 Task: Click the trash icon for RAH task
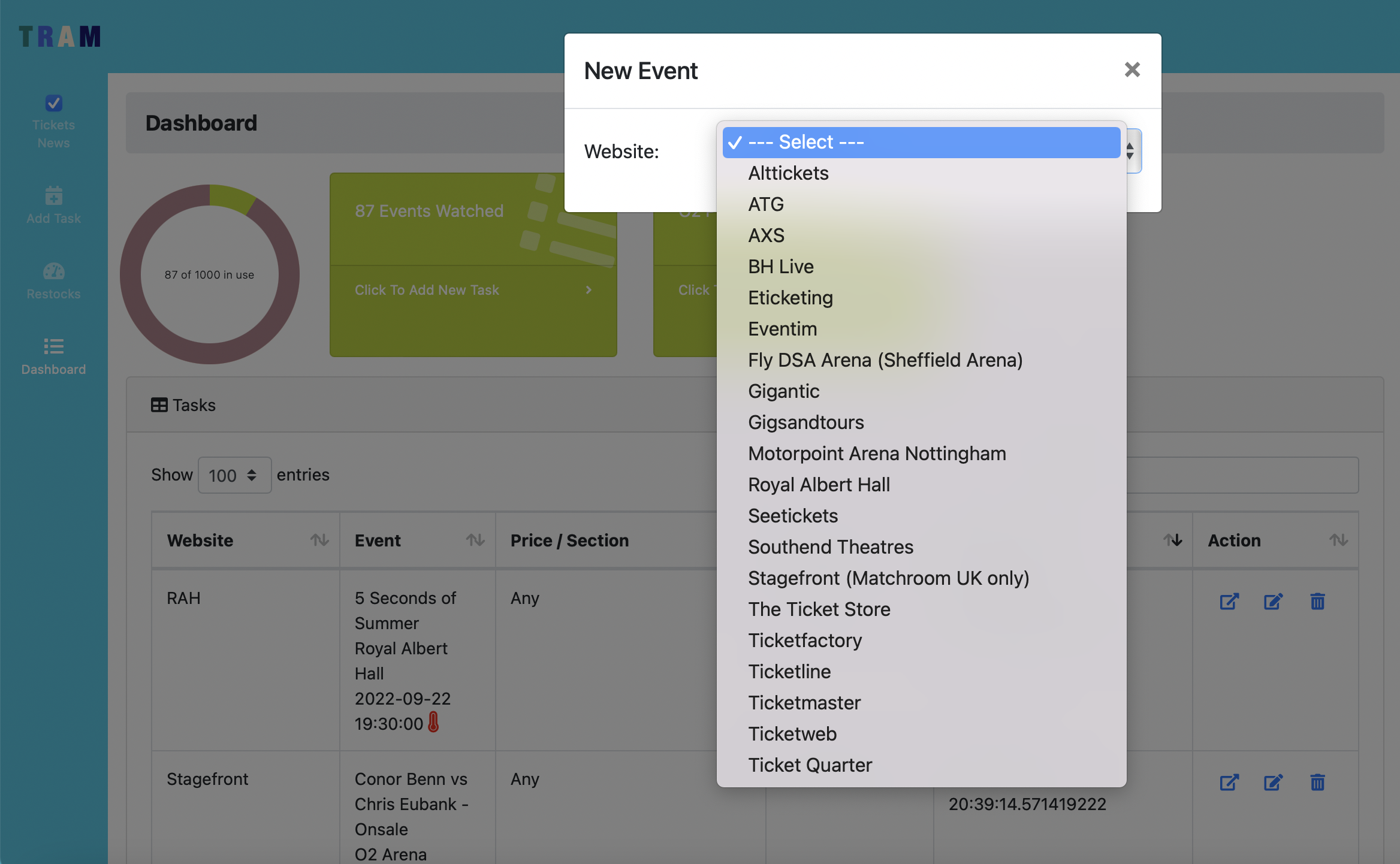pos(1317,601)
